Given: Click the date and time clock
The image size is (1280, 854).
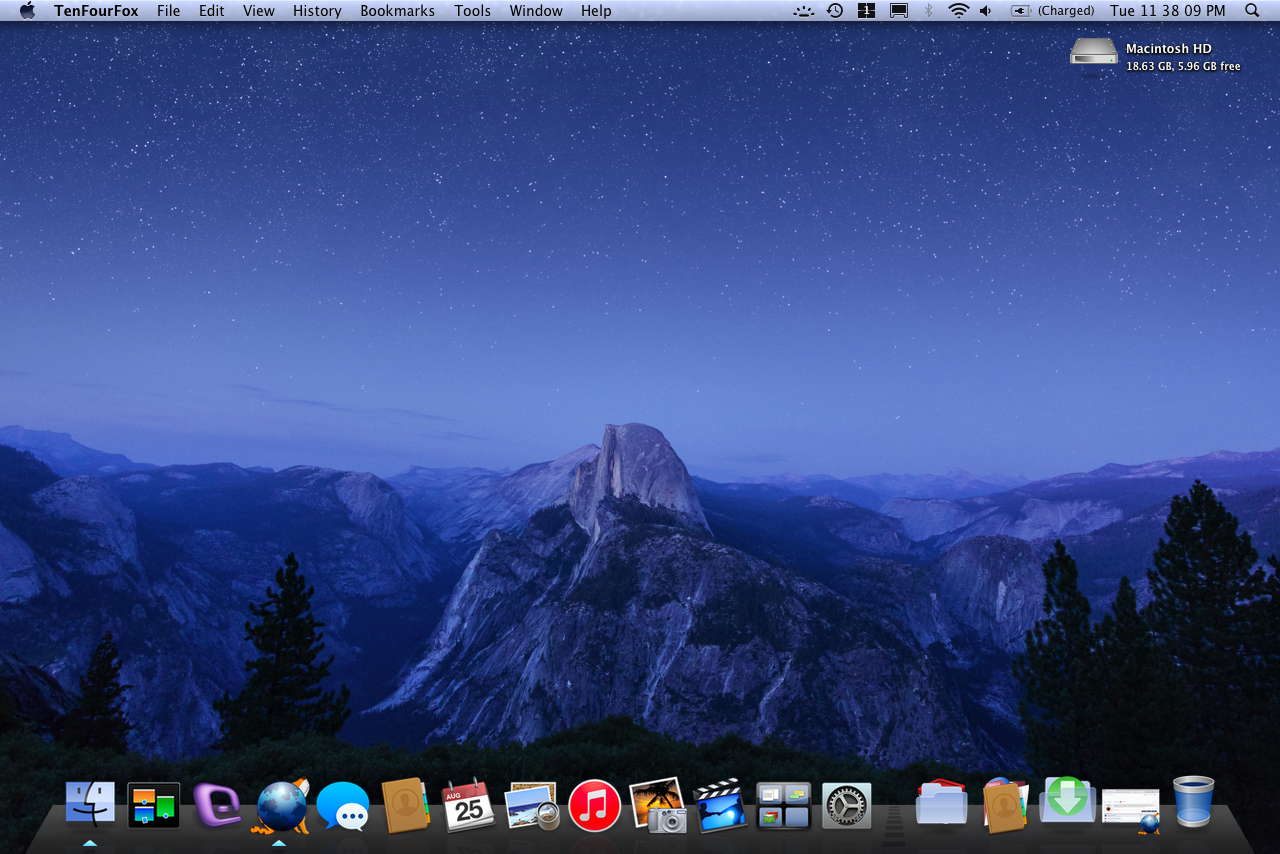Looking at the screenshot, I should point(1167,11).
